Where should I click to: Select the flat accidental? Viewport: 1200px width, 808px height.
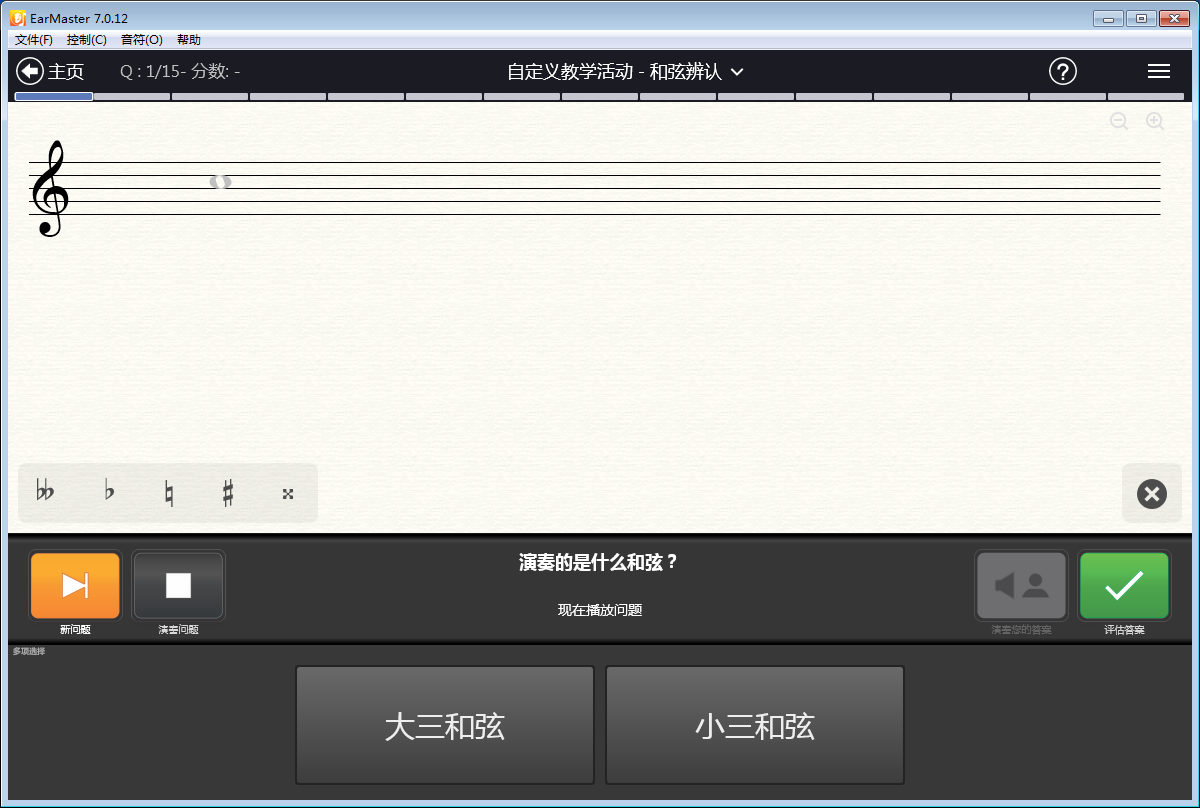pos(109,492)
